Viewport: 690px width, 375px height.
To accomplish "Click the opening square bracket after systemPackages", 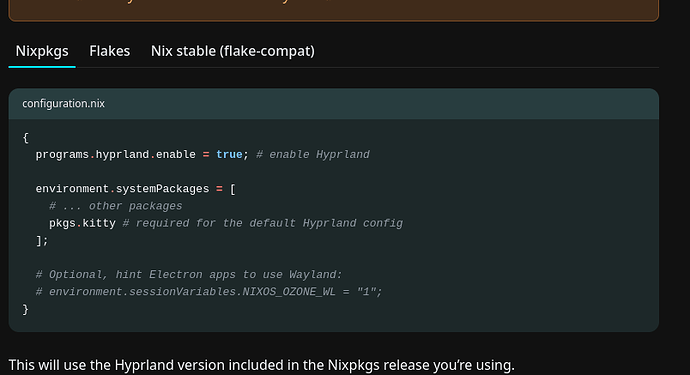I will tap(233, 189).
